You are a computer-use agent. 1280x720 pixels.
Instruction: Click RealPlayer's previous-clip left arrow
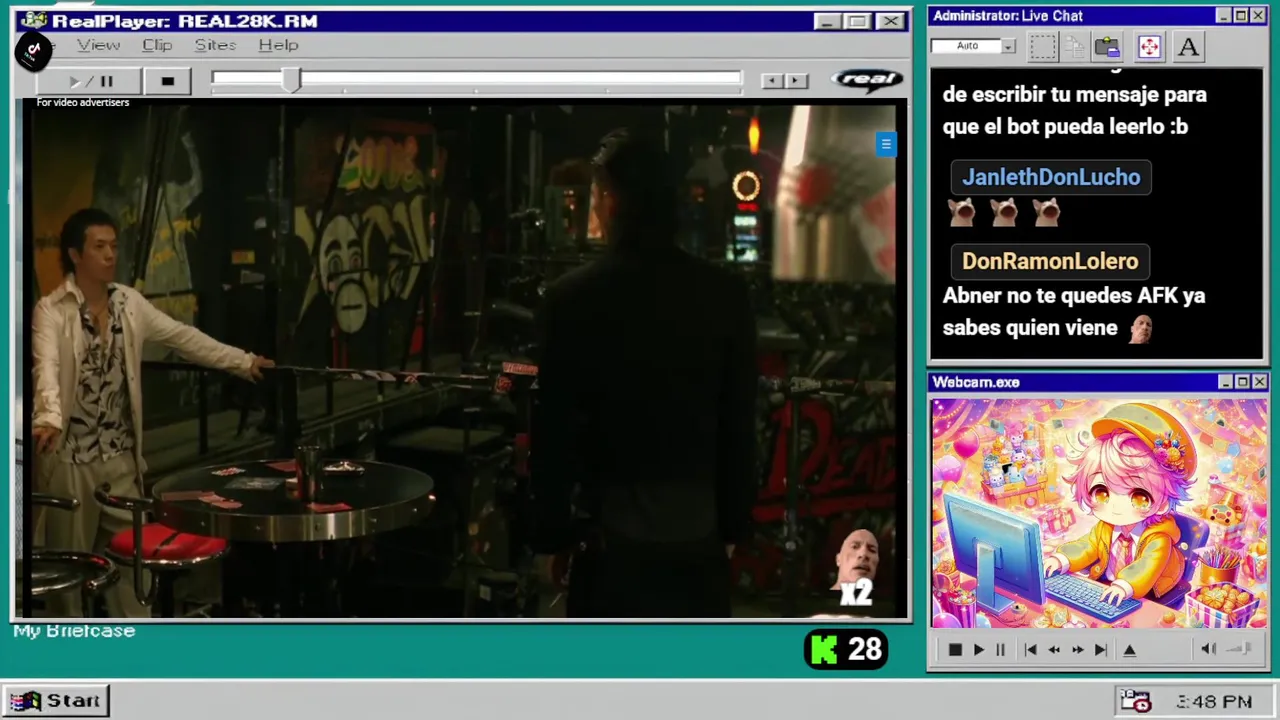point(771,80)
